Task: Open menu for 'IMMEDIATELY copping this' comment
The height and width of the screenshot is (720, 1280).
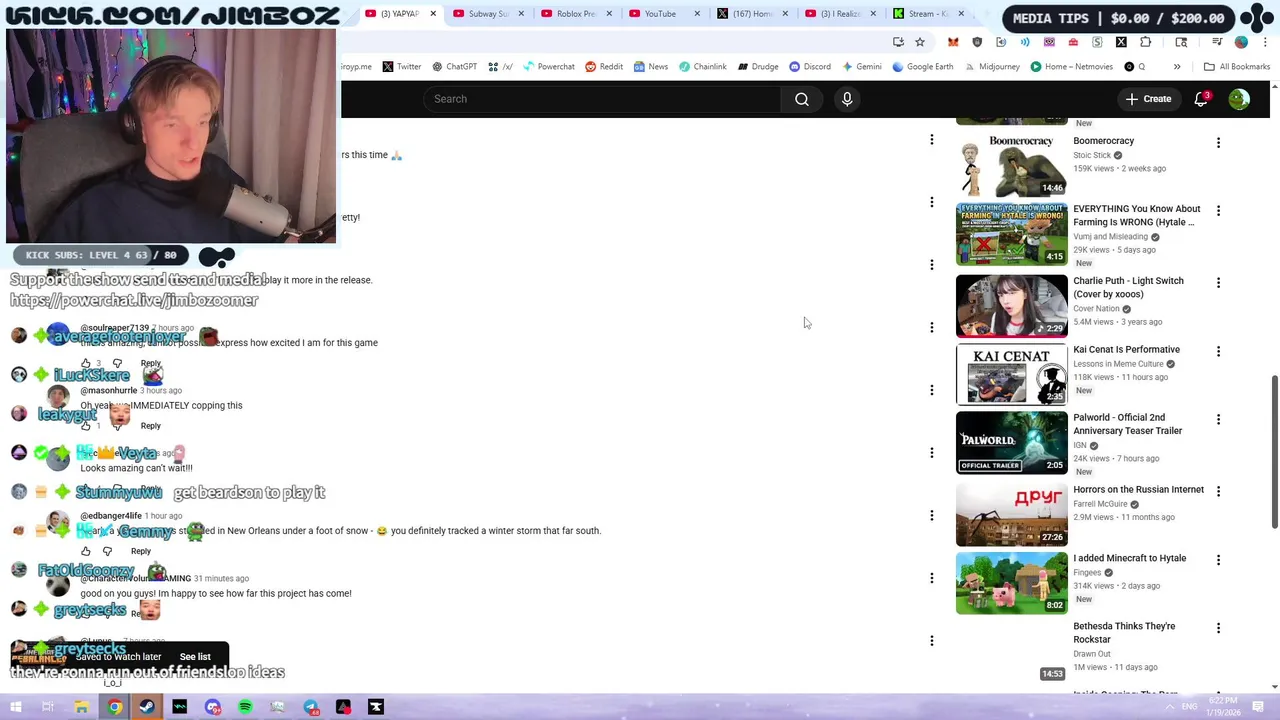Action: (x=932, y=390)
